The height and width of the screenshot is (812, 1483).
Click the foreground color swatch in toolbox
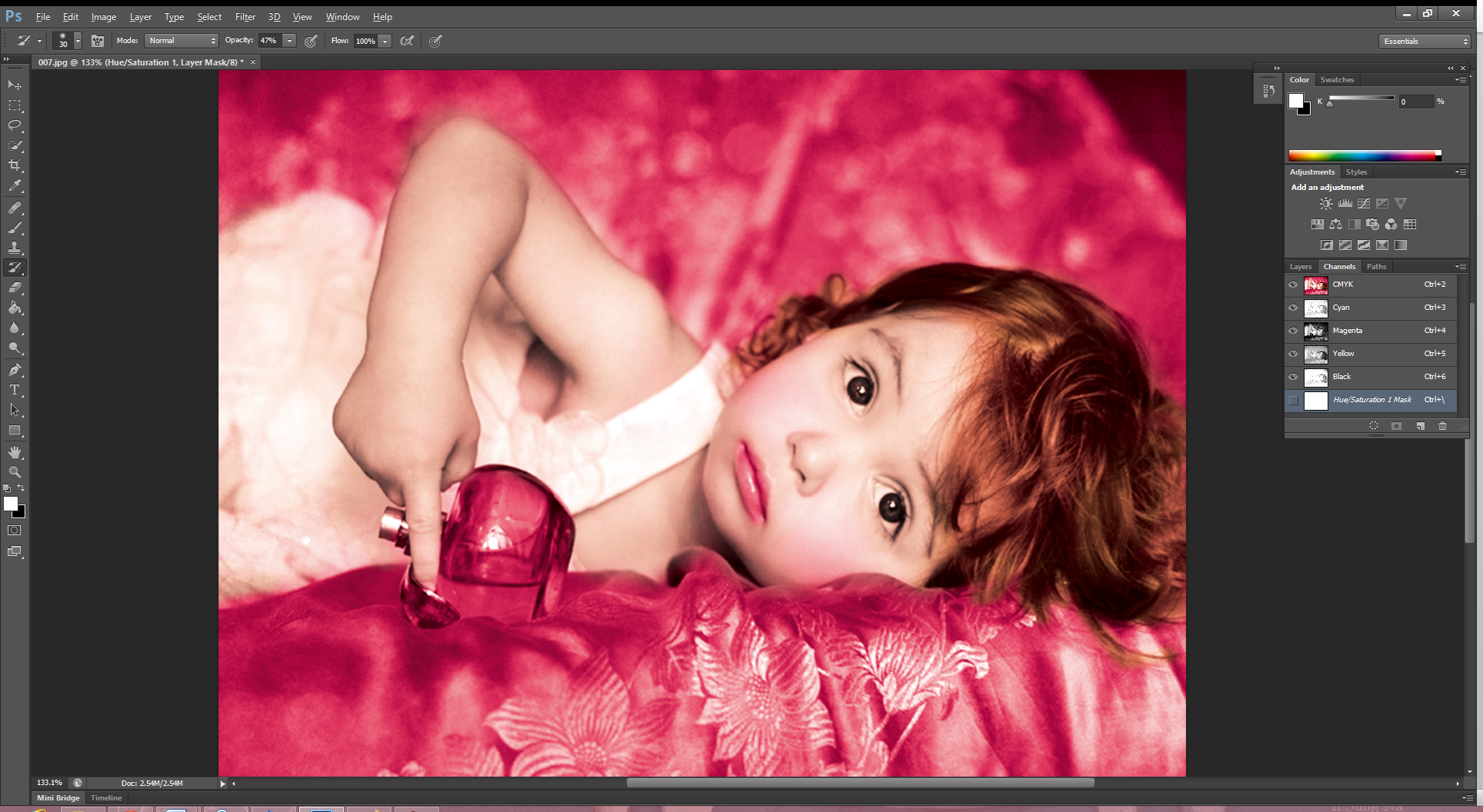pos(11,504)
